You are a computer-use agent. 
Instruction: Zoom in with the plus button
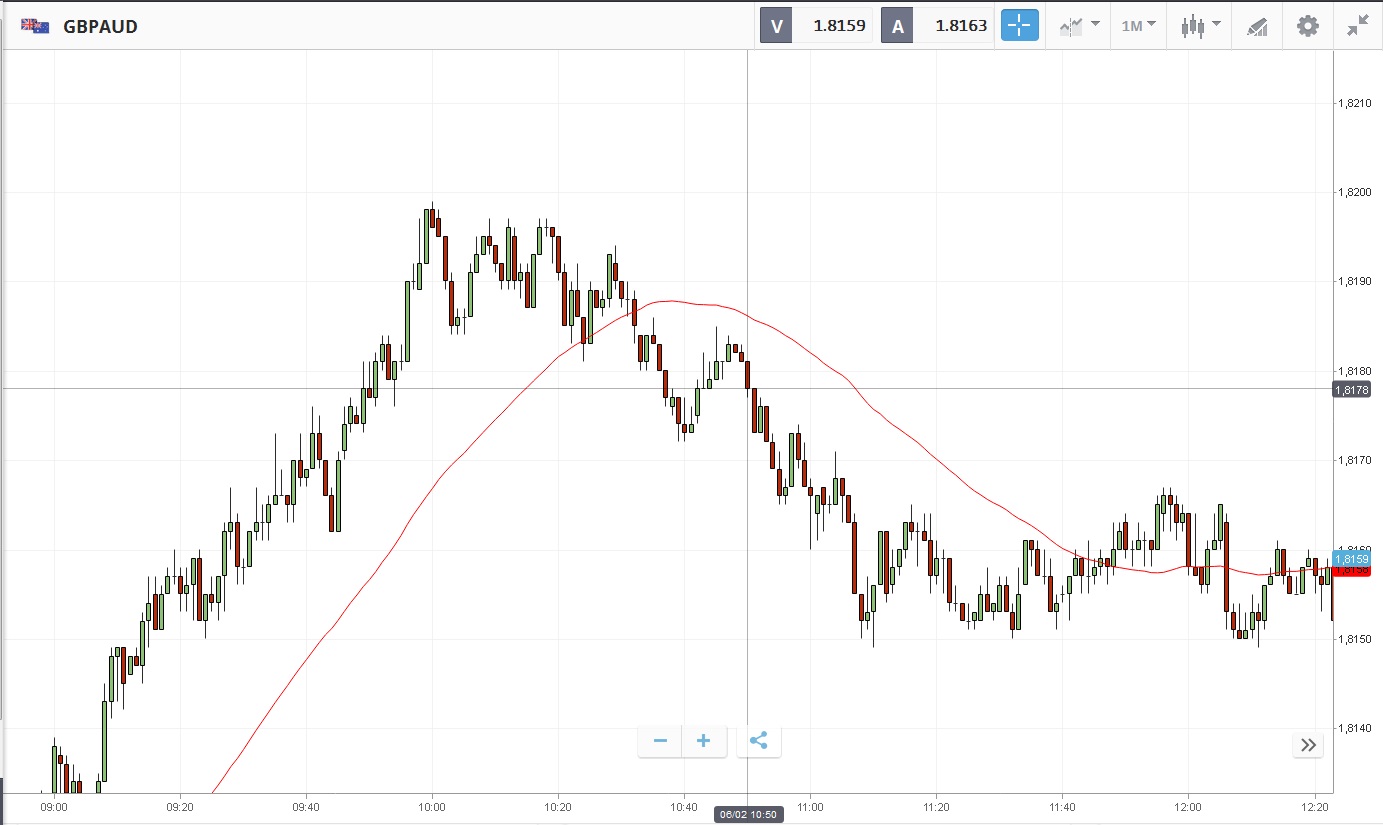[703, 741]
